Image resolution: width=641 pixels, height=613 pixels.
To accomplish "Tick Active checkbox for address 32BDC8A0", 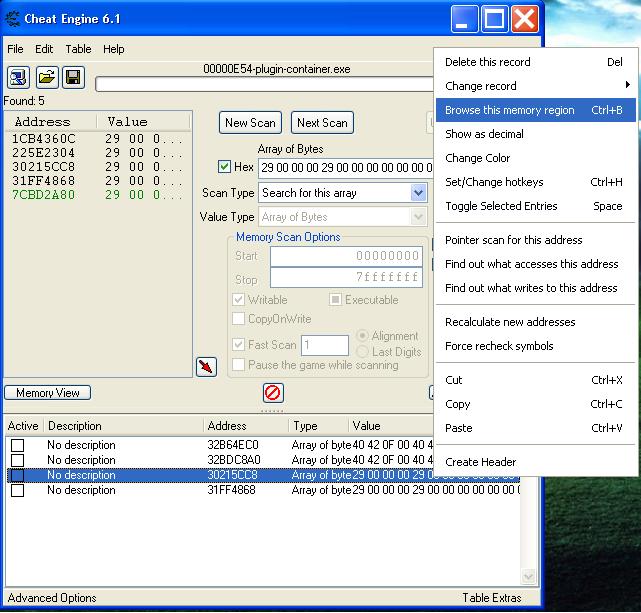I will (x=18, y=460).
